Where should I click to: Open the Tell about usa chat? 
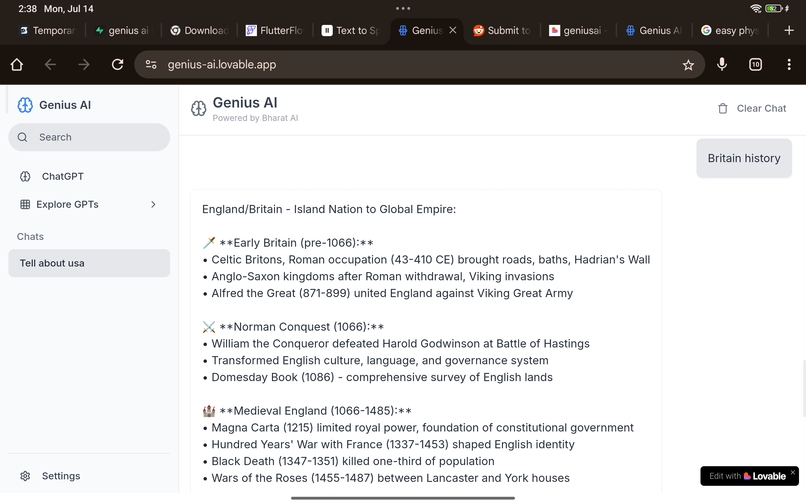click(x=89, y=263)
